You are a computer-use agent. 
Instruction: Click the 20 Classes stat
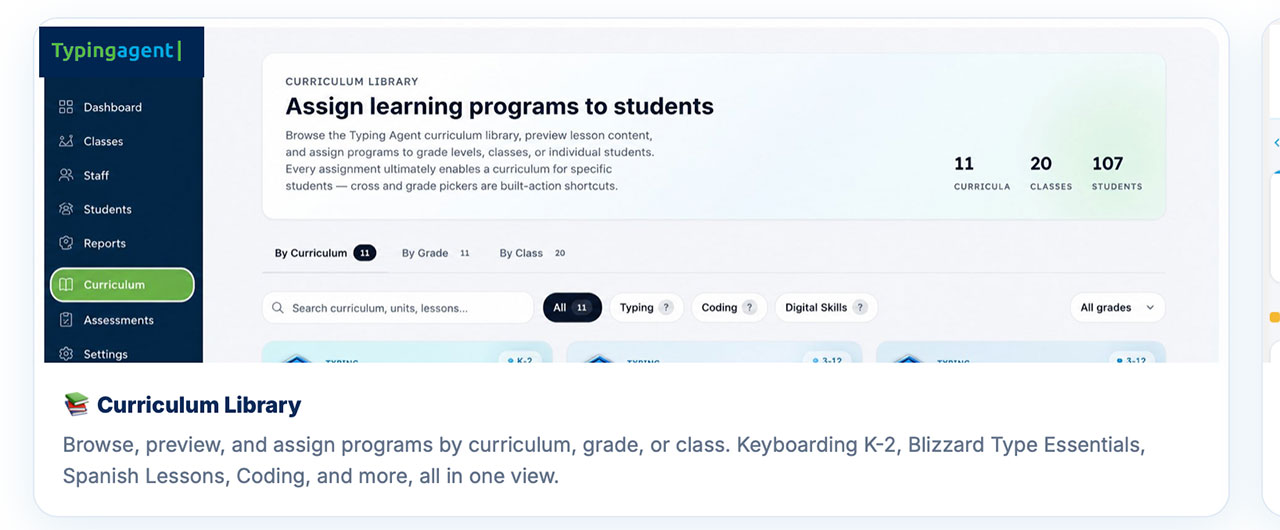1050,172
